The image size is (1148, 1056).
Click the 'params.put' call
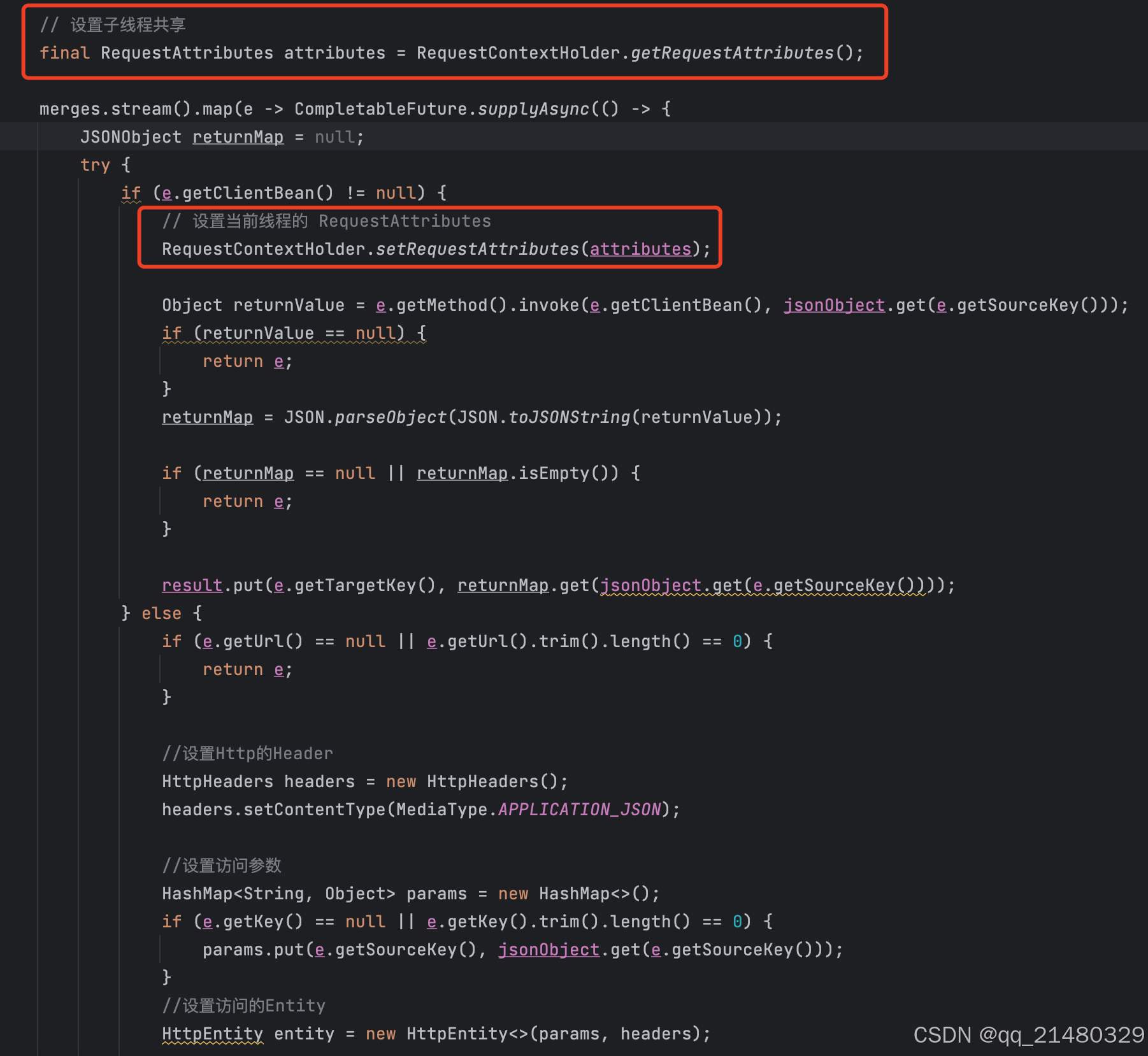coord(253,950)
